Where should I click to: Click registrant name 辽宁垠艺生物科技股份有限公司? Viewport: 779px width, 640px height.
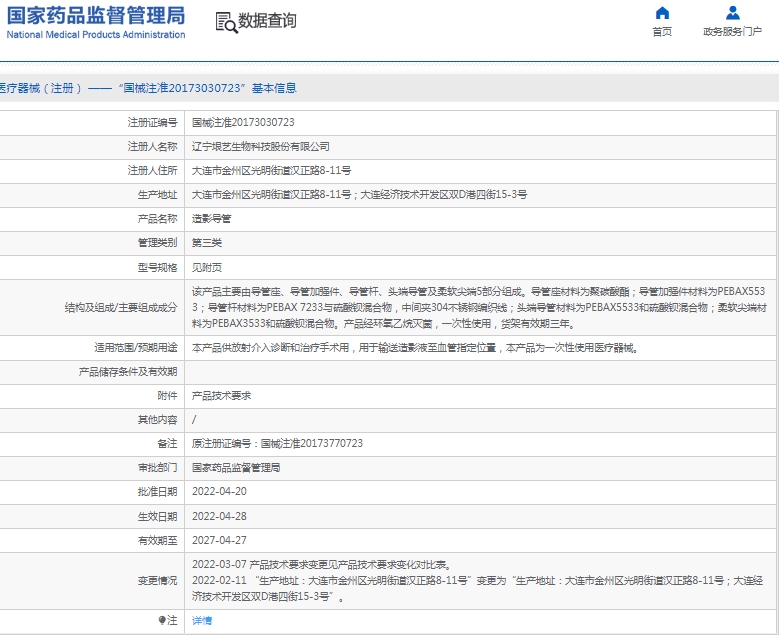(x=261, y=147)
